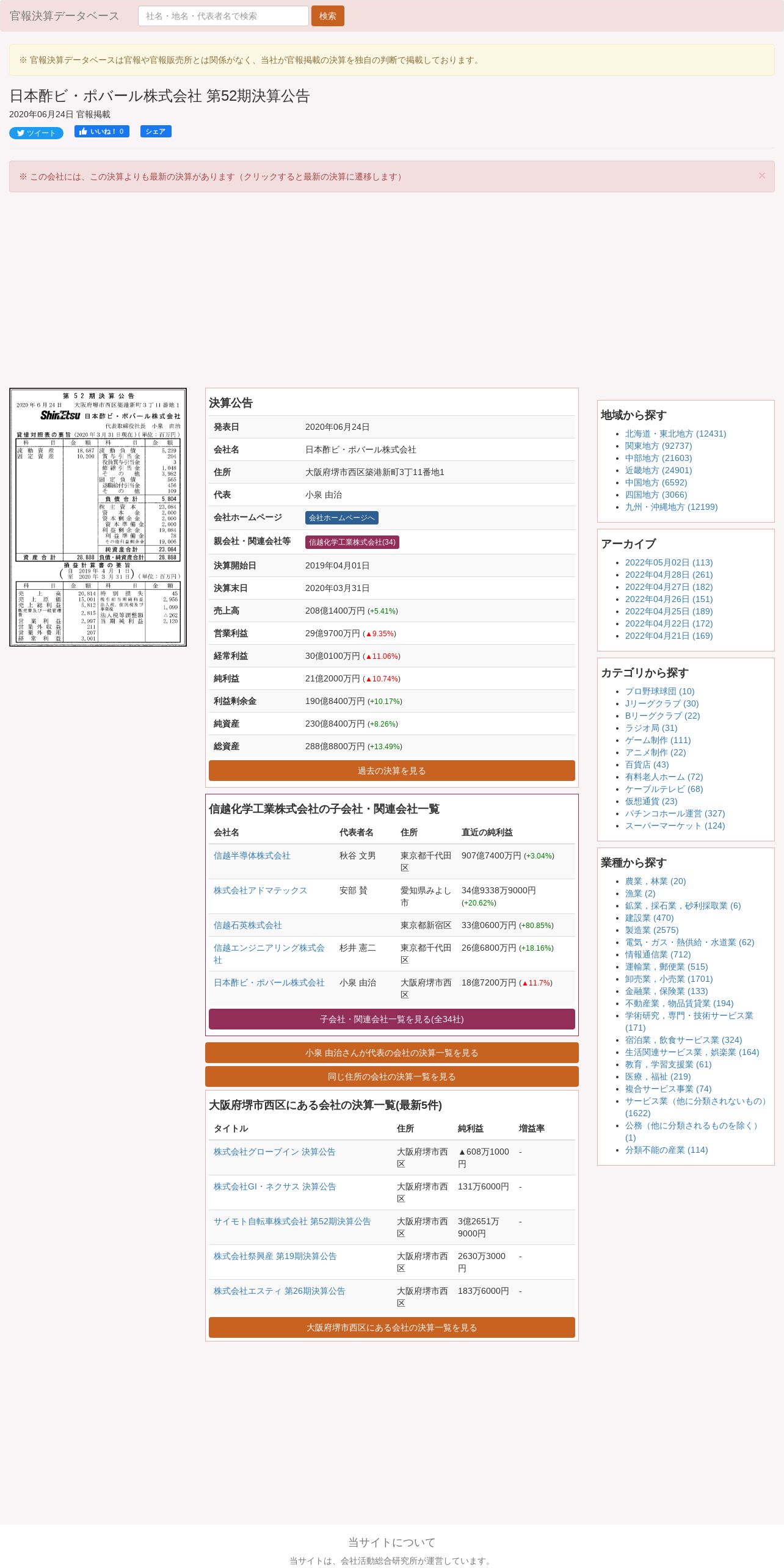Click the 検索 search button
Screen dimensions: 784x1568
pyautogui.click(x=328, y=16)
